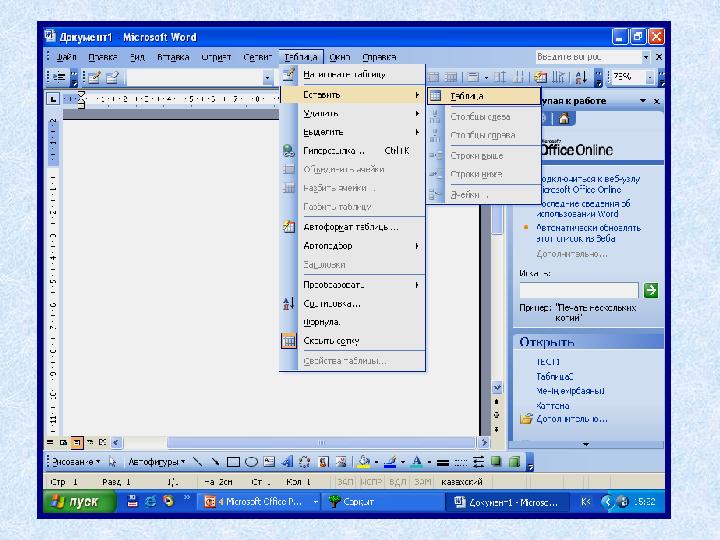Open Автоподбор submenu
Viewport: 720px width, 540px height.
tap(352, 246)
